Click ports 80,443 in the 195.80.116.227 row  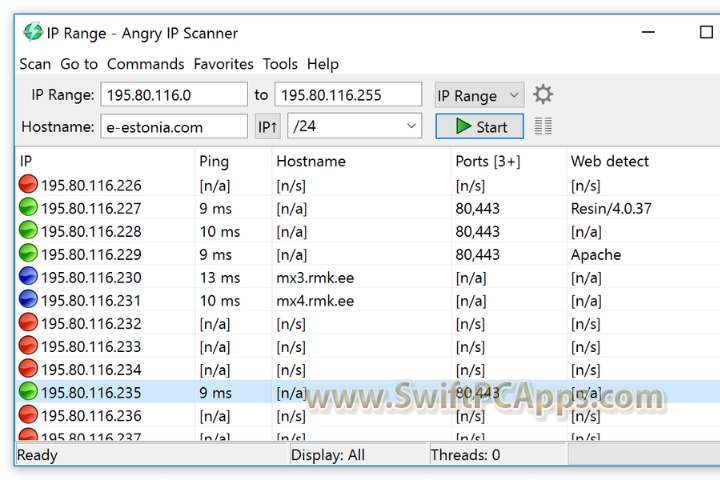coord(477,209)
